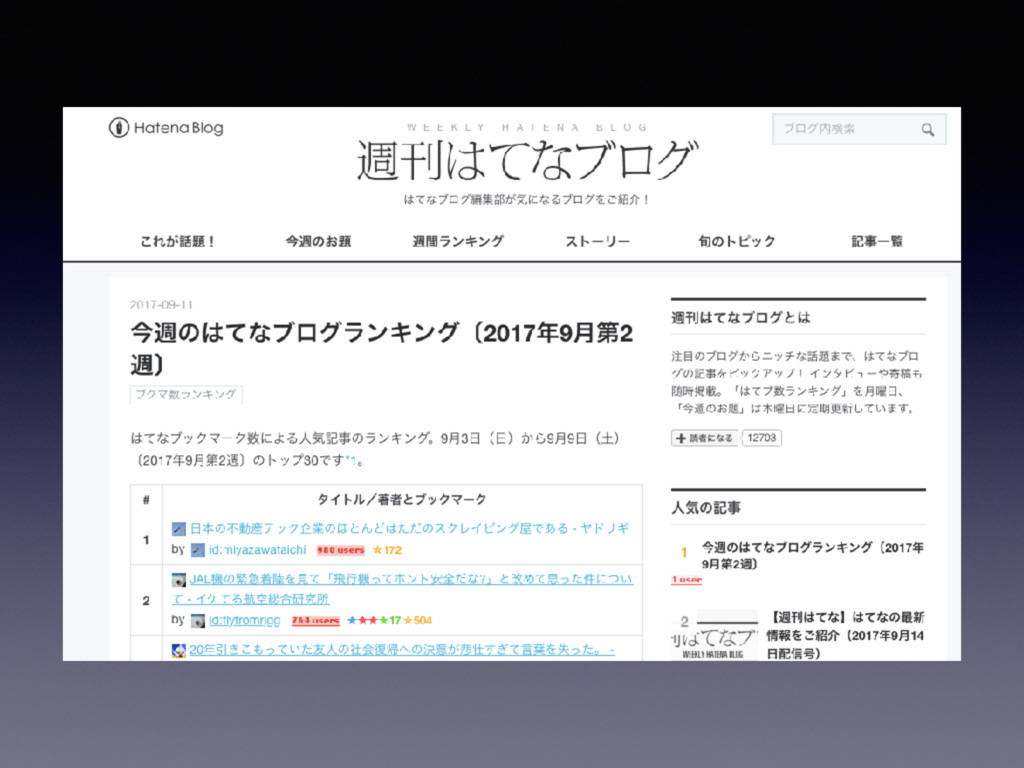Click the 人気の記事 heading
Screen dimensions: 1024x768
pyautogui.click(x=706, y=508)
